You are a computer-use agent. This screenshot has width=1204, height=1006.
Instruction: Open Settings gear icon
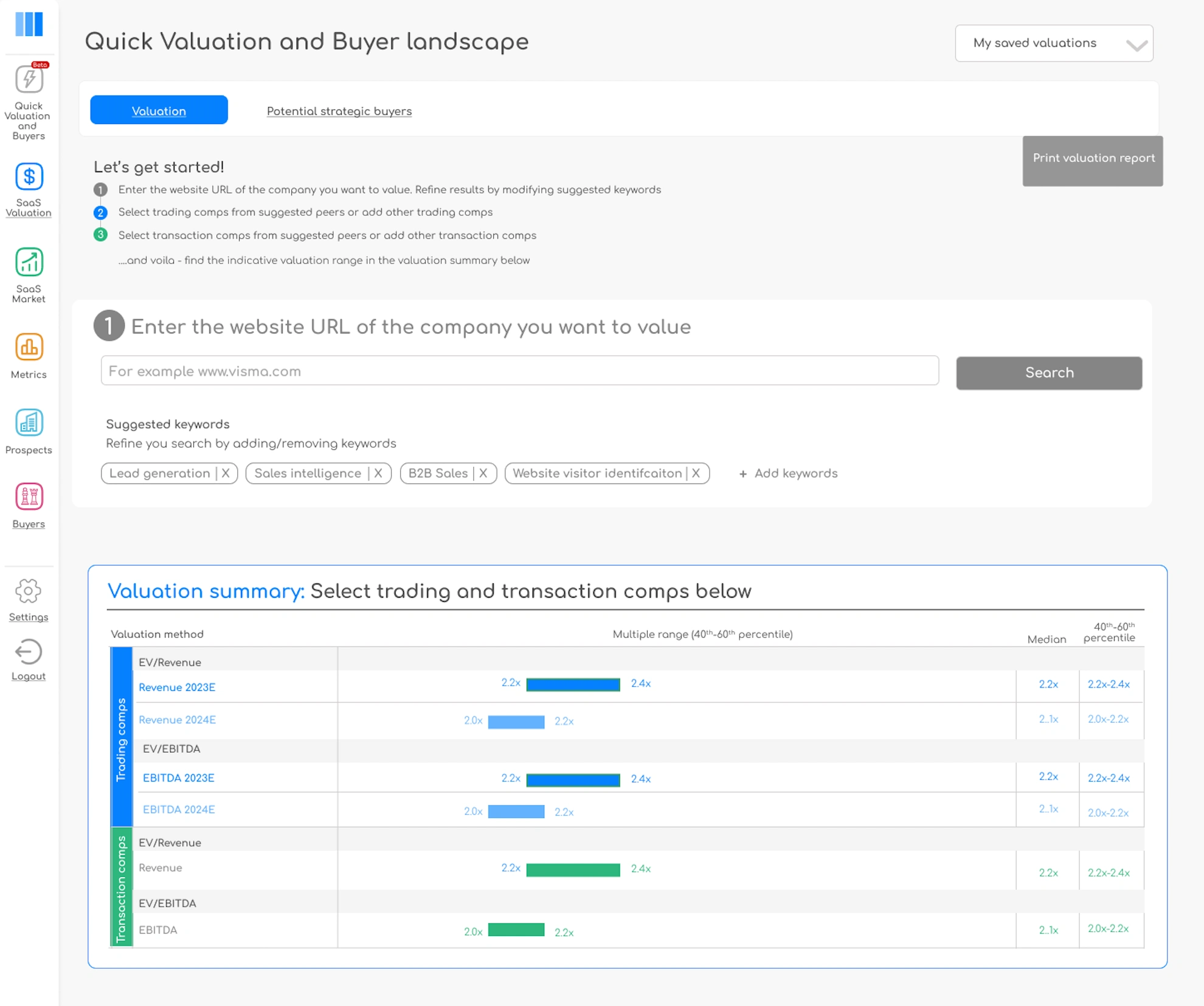pos(29,591)
